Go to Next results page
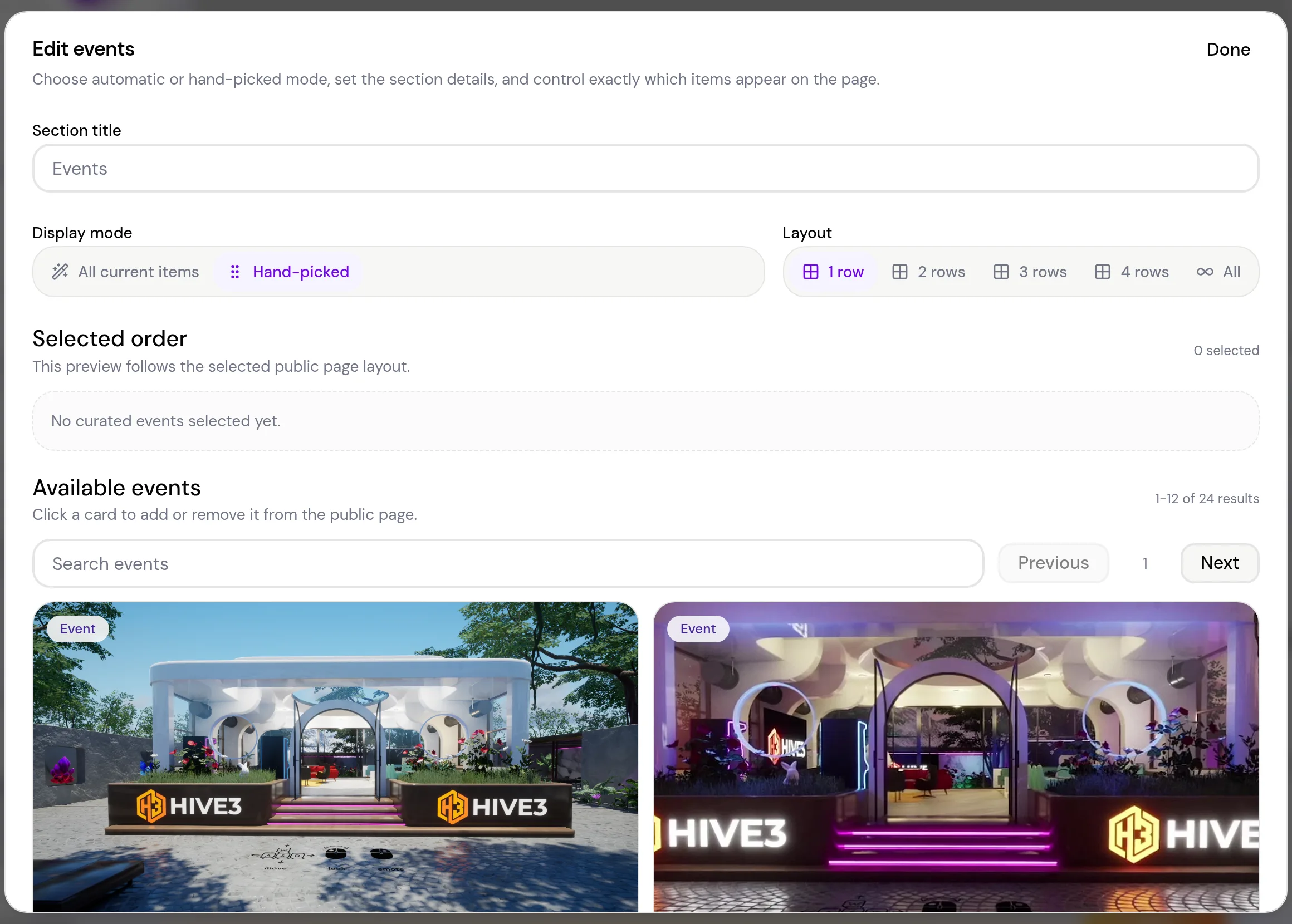Screen dimensions: 1292x924 point(1220,563)
